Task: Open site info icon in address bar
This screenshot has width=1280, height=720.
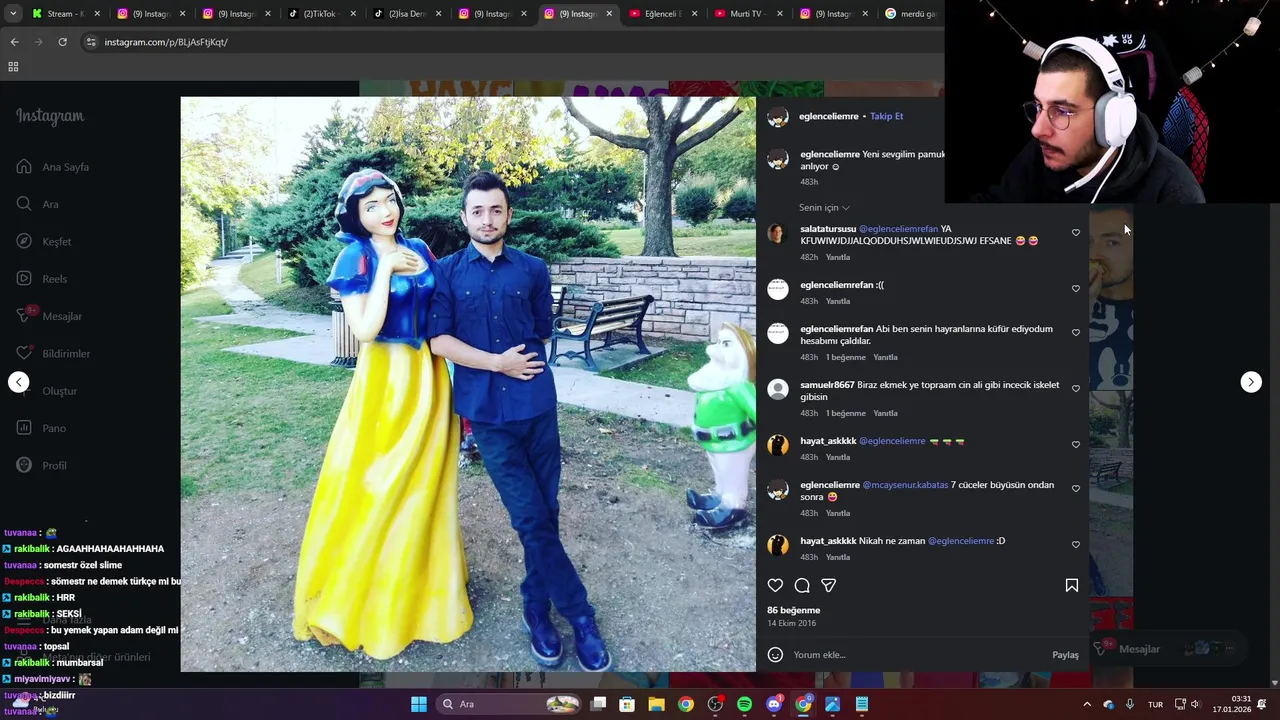Action: [91, 42]
